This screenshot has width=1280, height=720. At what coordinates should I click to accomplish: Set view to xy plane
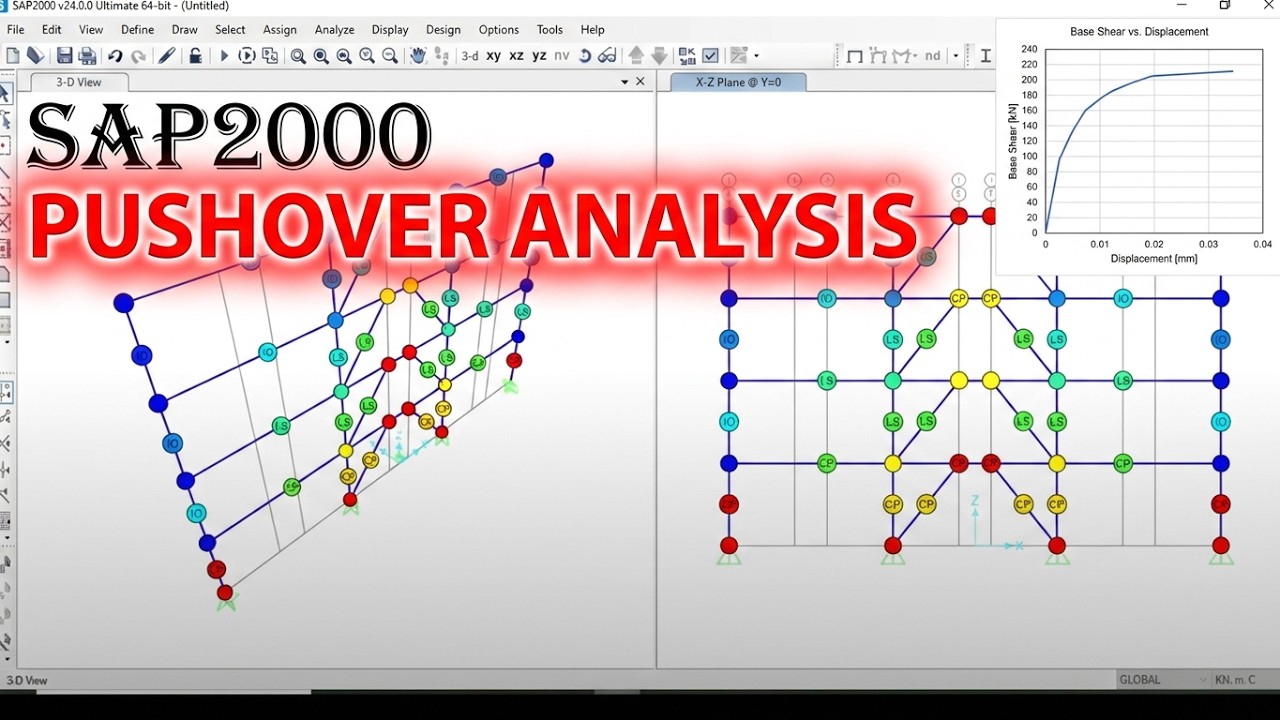493,56
